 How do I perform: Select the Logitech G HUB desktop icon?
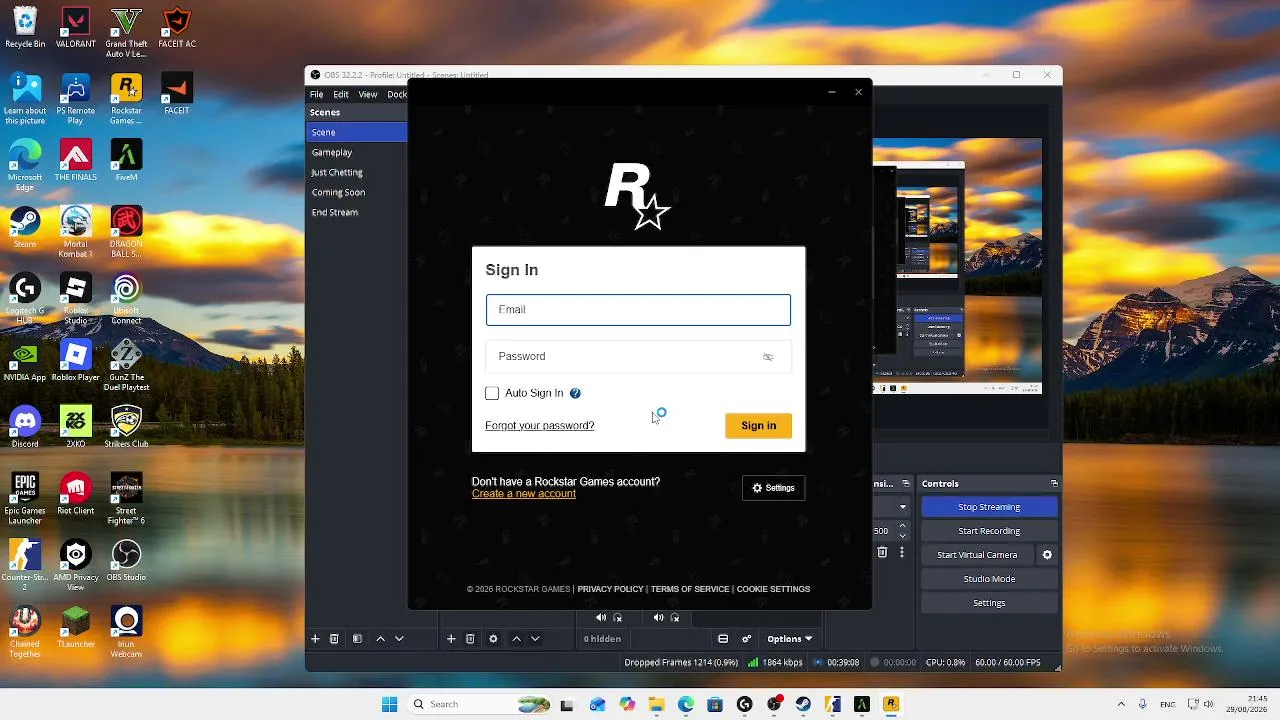tap(25, 299)
